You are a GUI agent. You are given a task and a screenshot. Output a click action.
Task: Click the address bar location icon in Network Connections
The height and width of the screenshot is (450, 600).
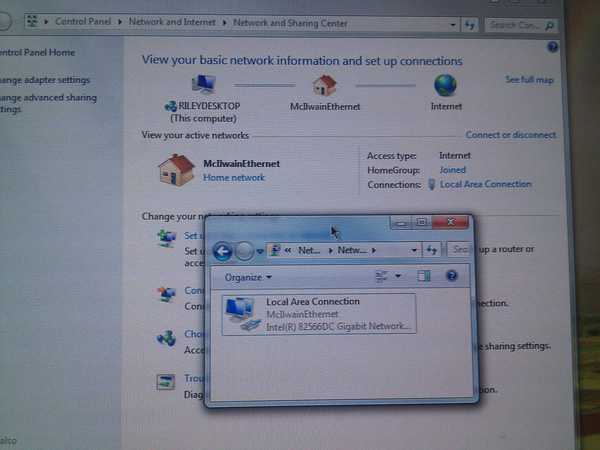click(x=274, y=251)
